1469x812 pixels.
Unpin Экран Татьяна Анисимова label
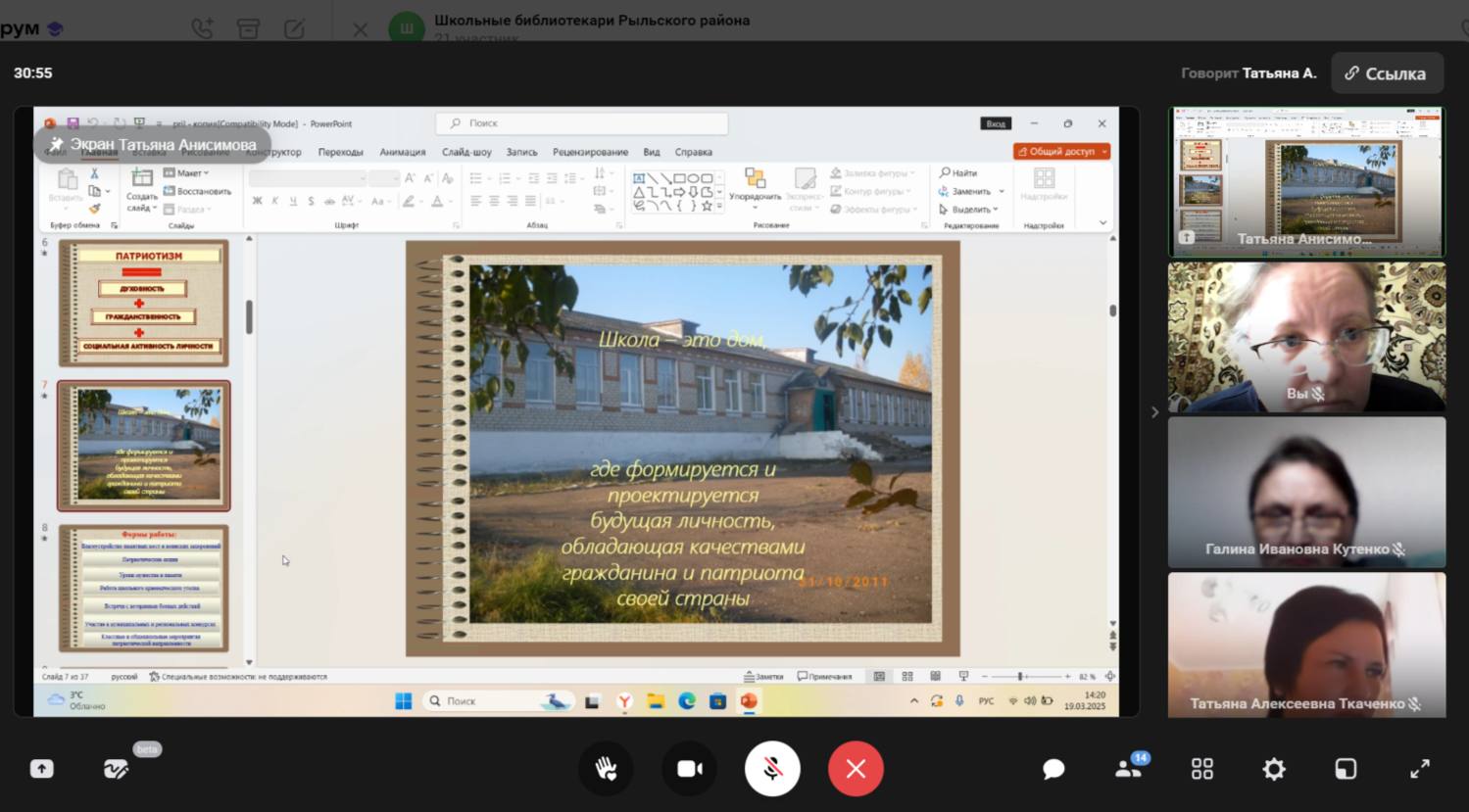tap(56, 144)
